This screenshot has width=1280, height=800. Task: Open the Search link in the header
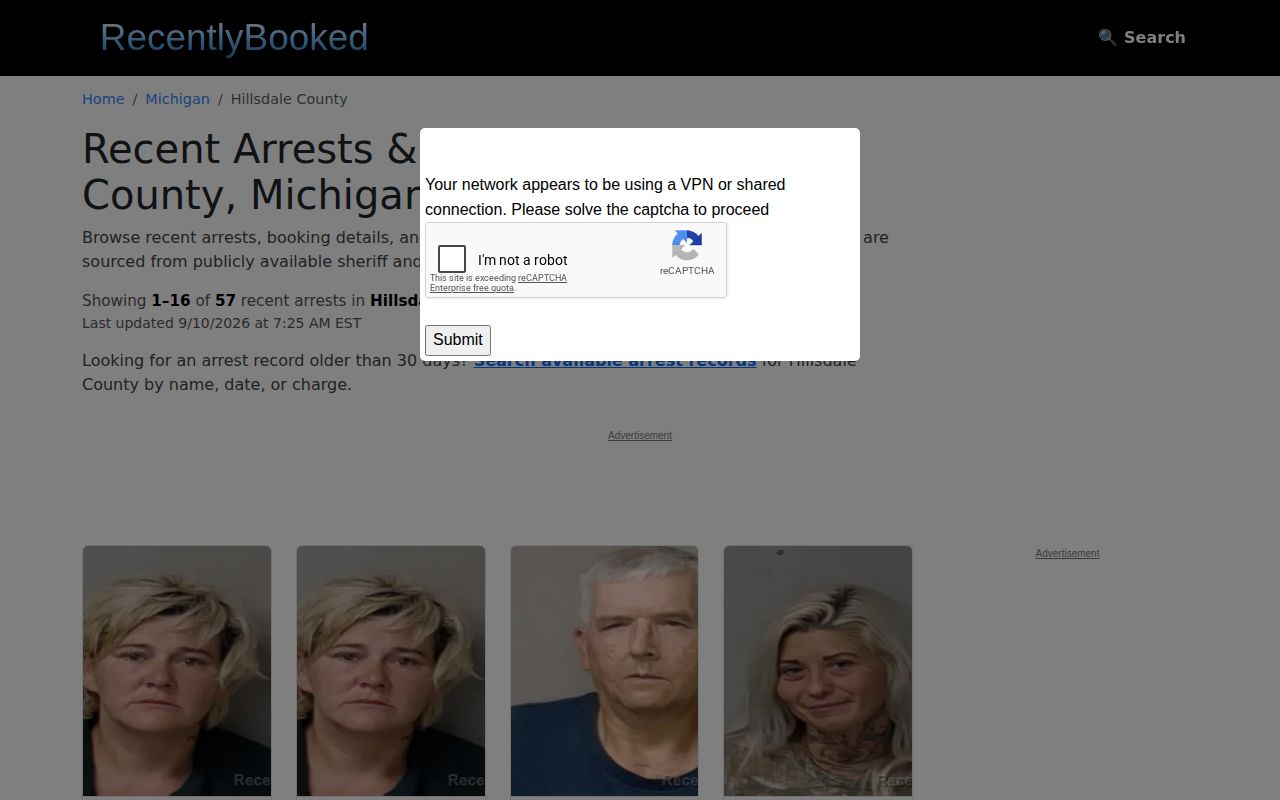[x=1142, y=37]
